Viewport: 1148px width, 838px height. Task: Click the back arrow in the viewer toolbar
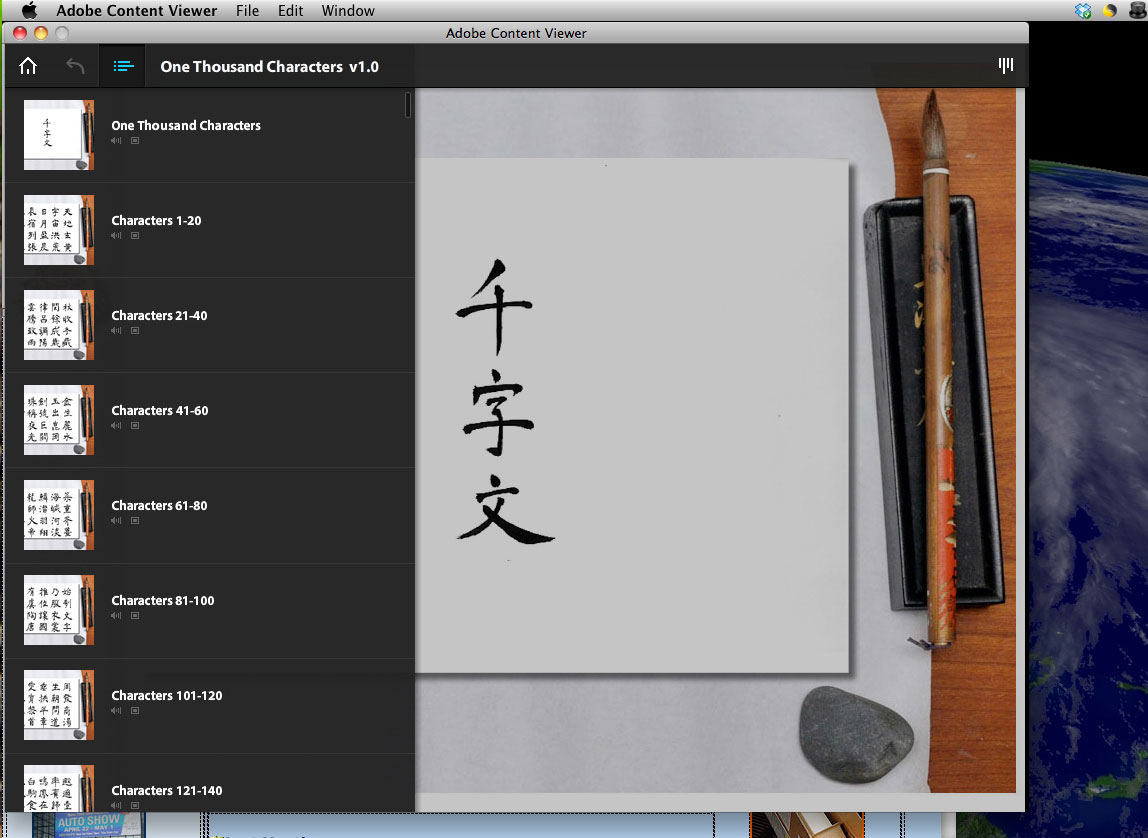click(x=75, y=67)
